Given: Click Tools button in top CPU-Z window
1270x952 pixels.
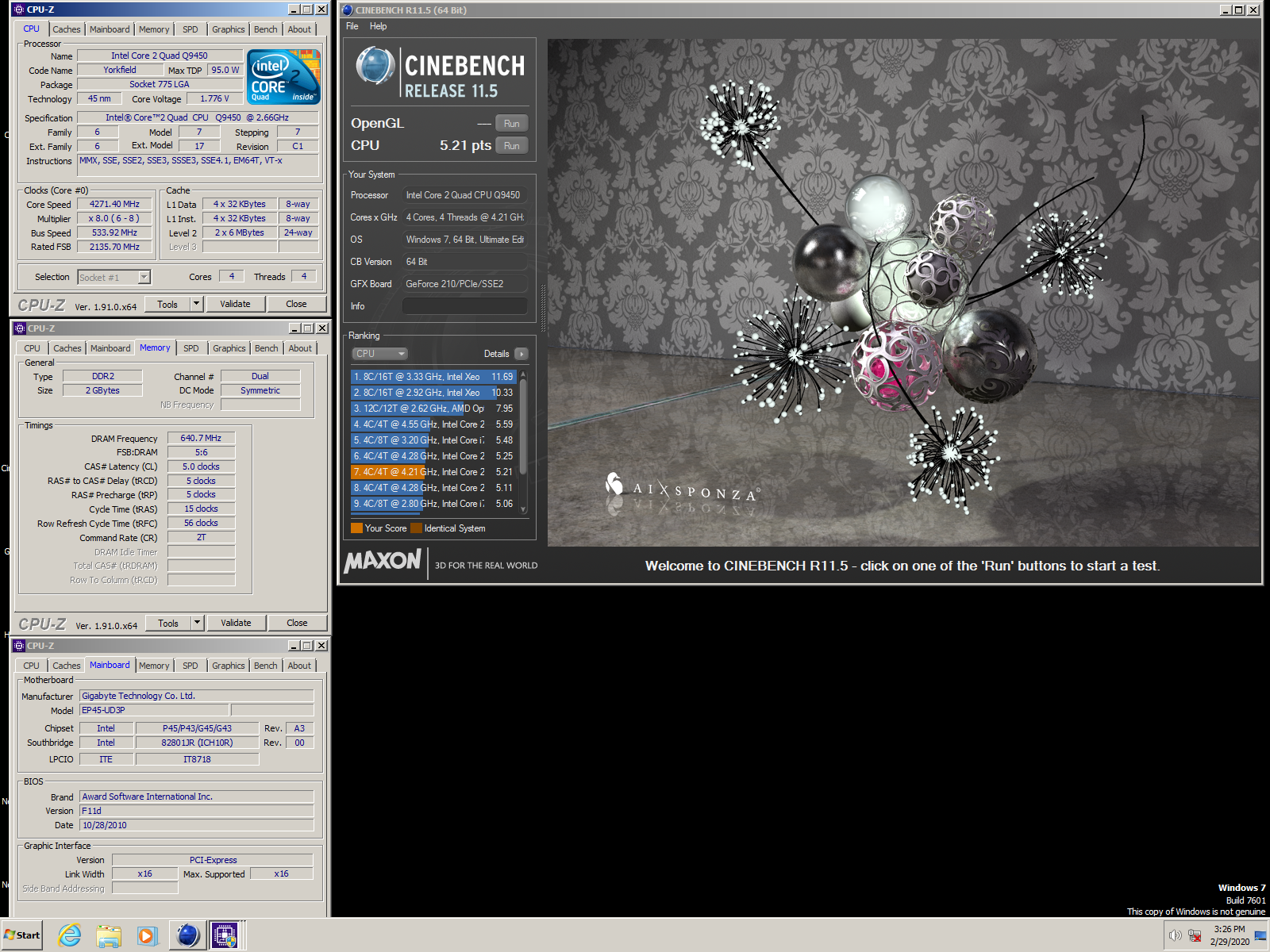Looking at the screenshot, I should pyautogui.click(x=167, y=304).
